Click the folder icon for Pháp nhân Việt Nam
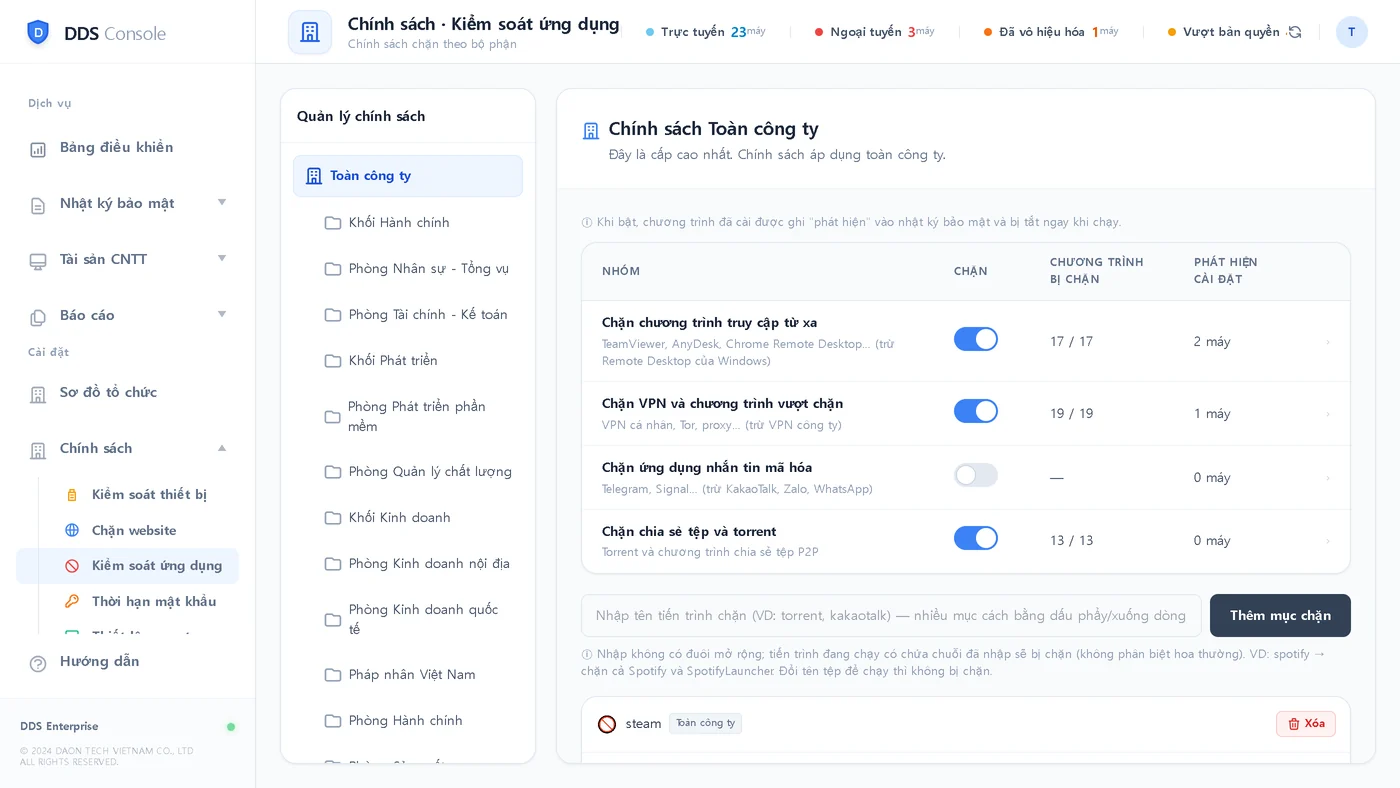Image resolution: width=1400 pixels, height=788 pixels. click(333, 675)
